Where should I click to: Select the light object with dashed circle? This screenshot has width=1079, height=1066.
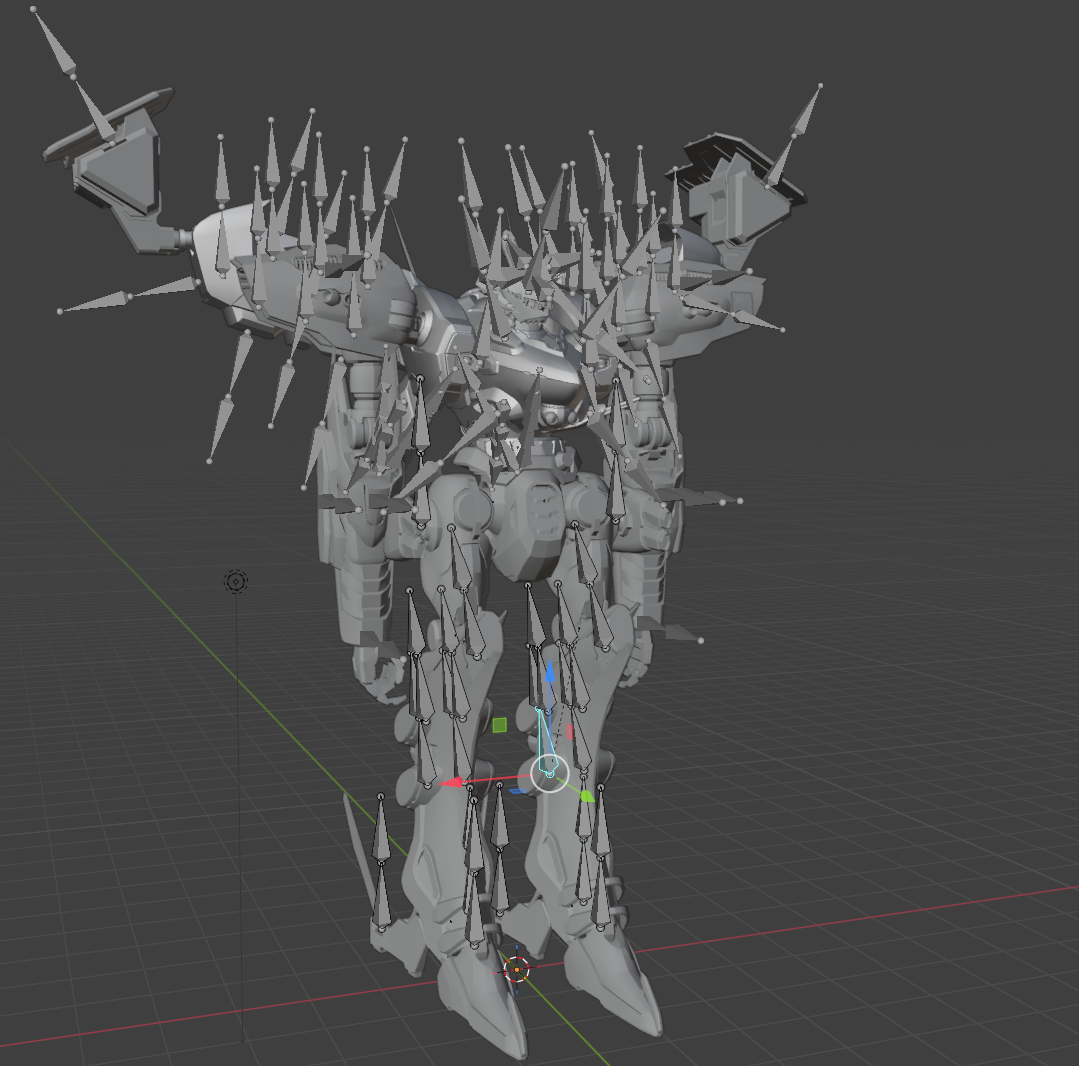click(x=236, y=582)
